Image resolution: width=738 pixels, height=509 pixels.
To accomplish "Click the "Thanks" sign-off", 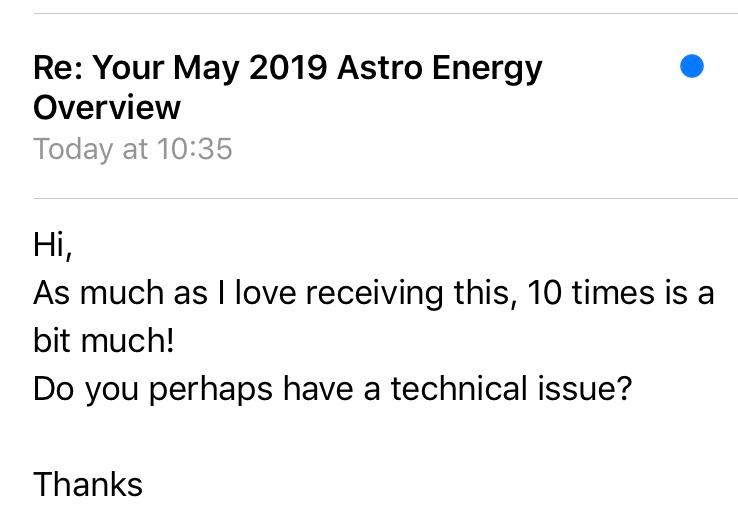I will (x=88, y=484).
